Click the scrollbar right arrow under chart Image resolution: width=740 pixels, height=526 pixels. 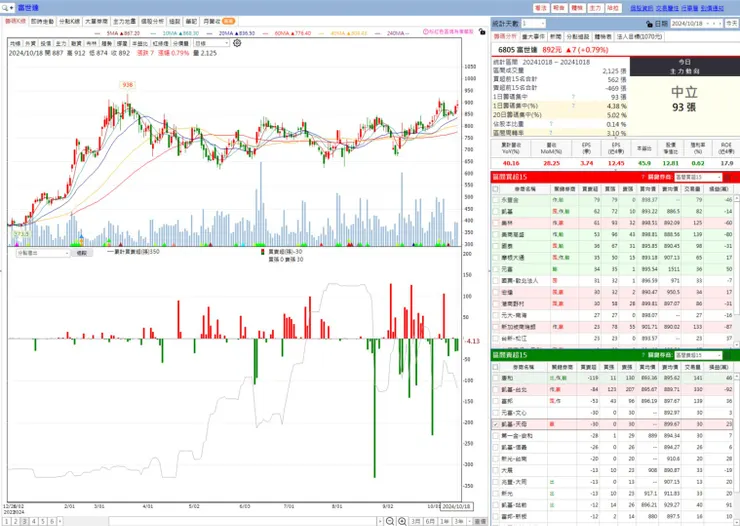[x=380, y=521]
